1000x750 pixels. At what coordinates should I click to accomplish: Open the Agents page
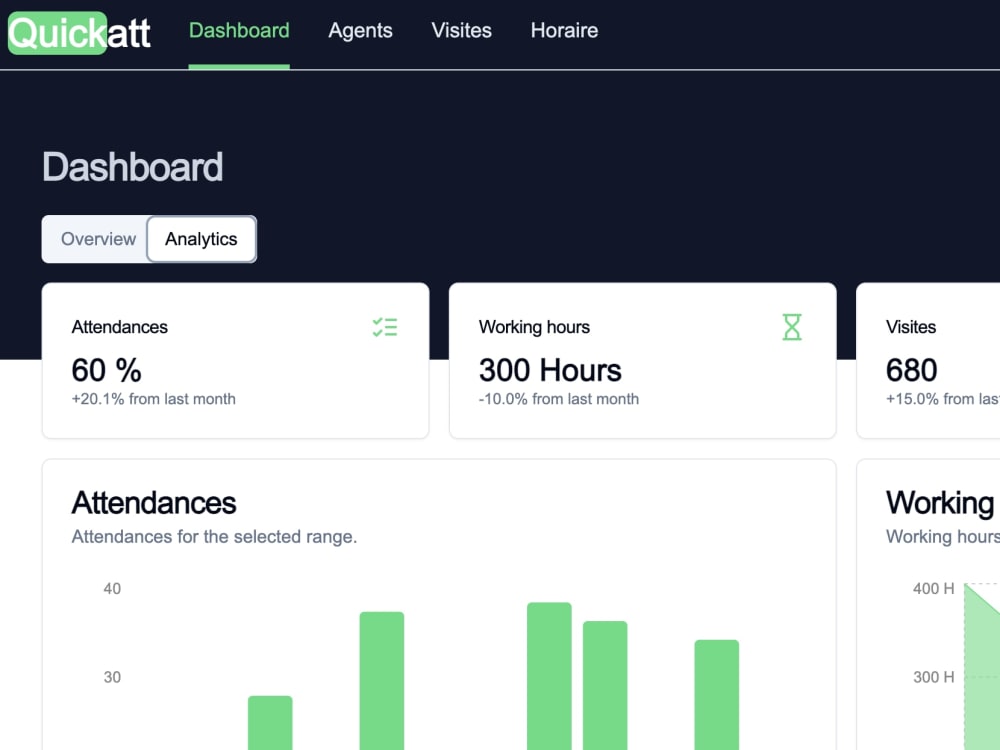[360, 31]
